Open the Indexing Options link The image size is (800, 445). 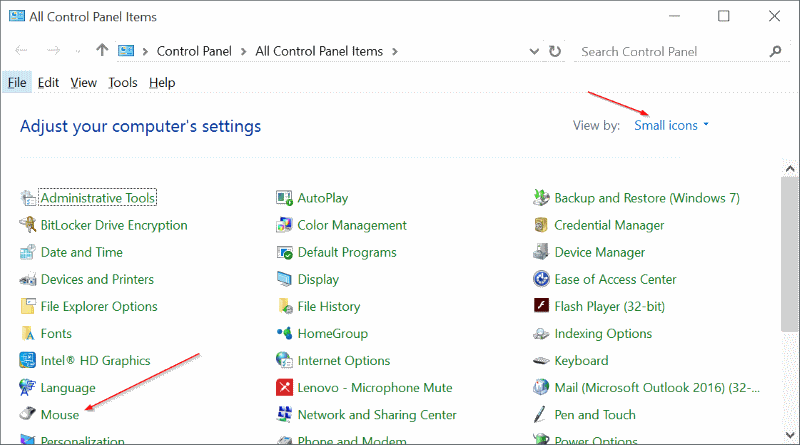tap(603, 333)
